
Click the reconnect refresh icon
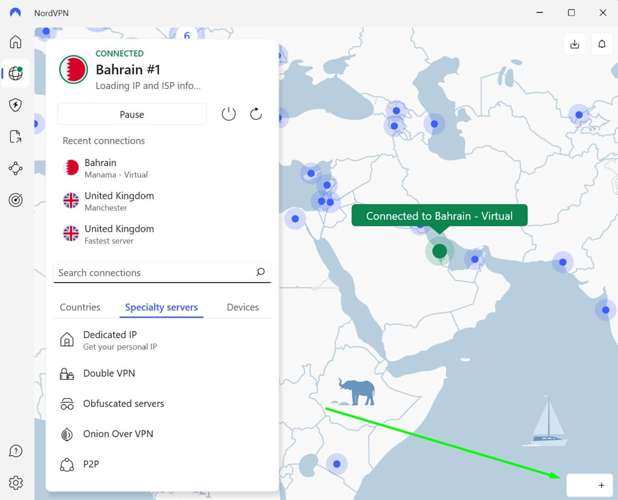point(256,114)
